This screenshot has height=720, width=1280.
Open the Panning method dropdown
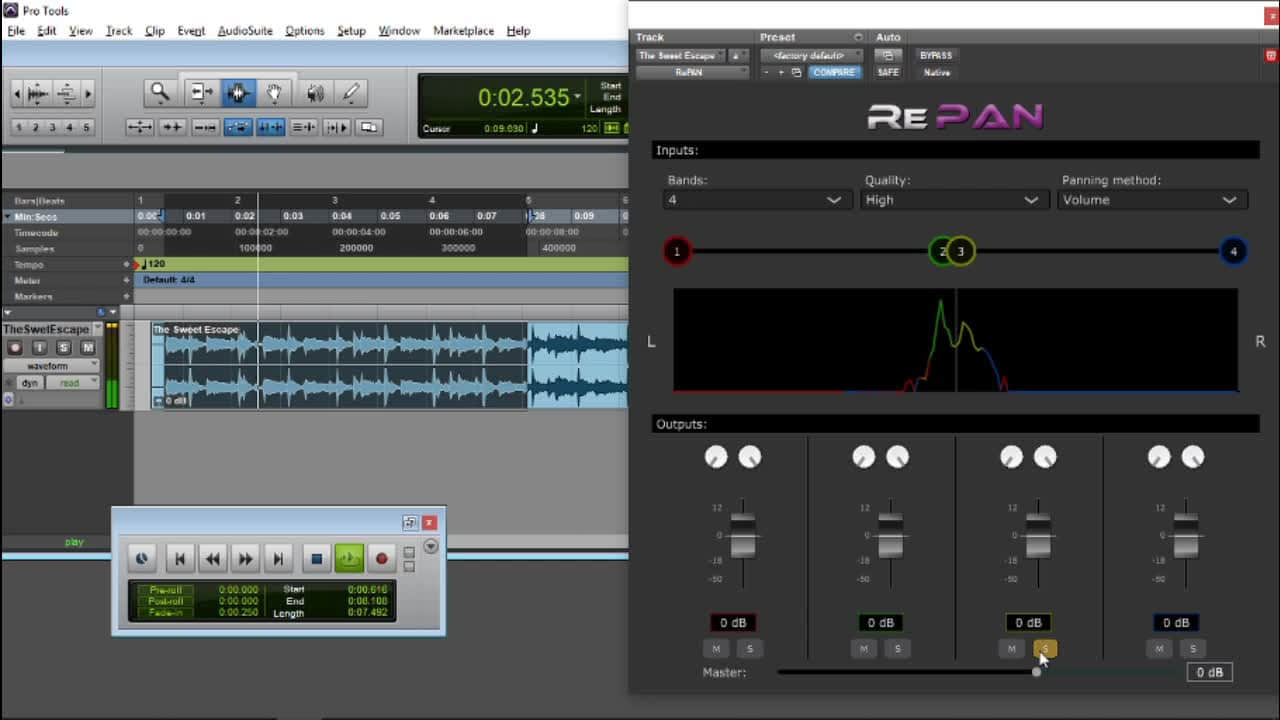[1151, 200]
